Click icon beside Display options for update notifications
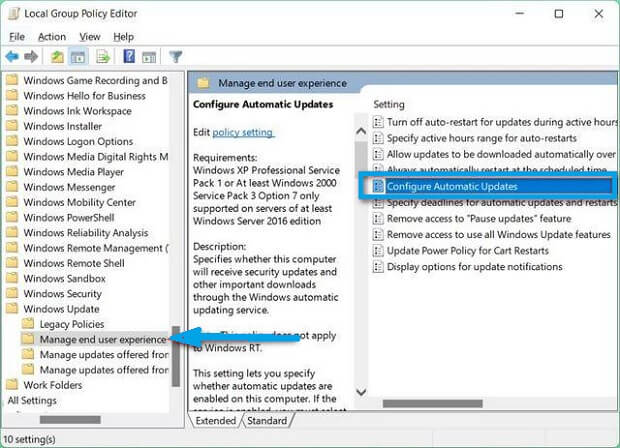The height and width of the screenshot is (448, 620). [x=378, y=267]
